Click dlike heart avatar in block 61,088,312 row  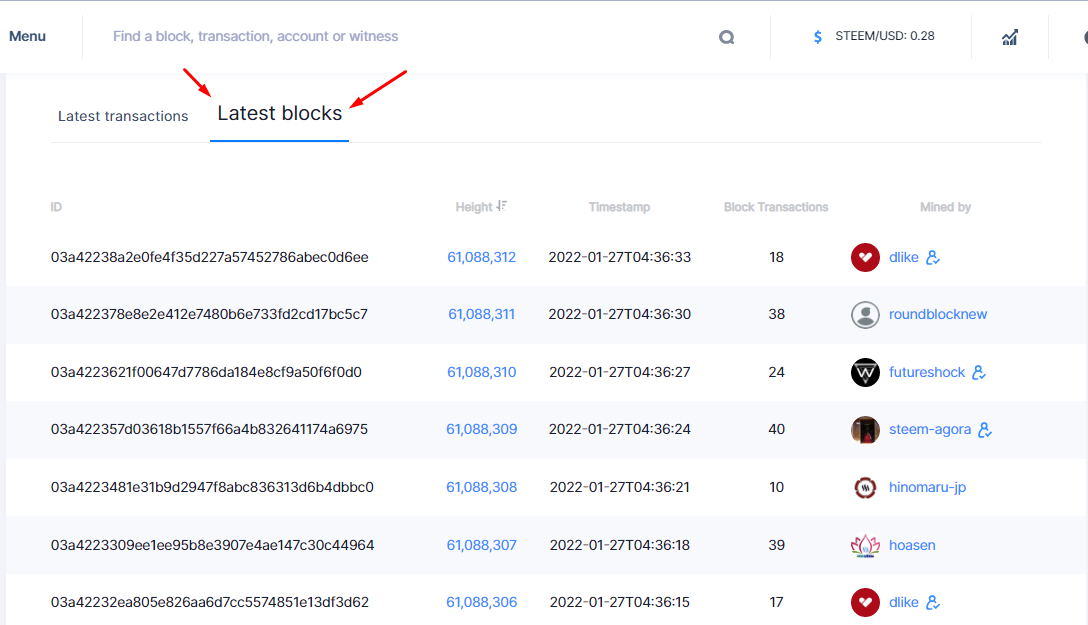pos(865,257)
